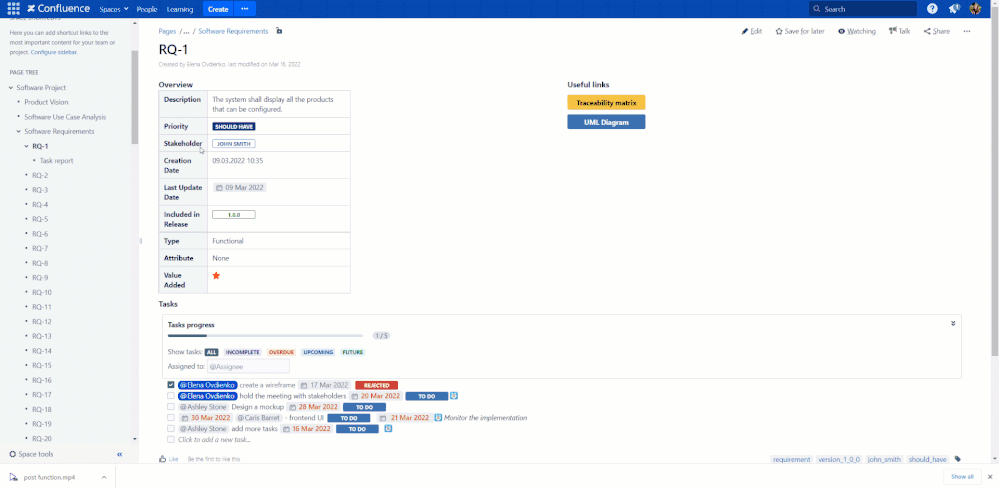This screenshot has height=490, width=999.
Task: Close the browser downloads bar
Action: tap(989, 477)
